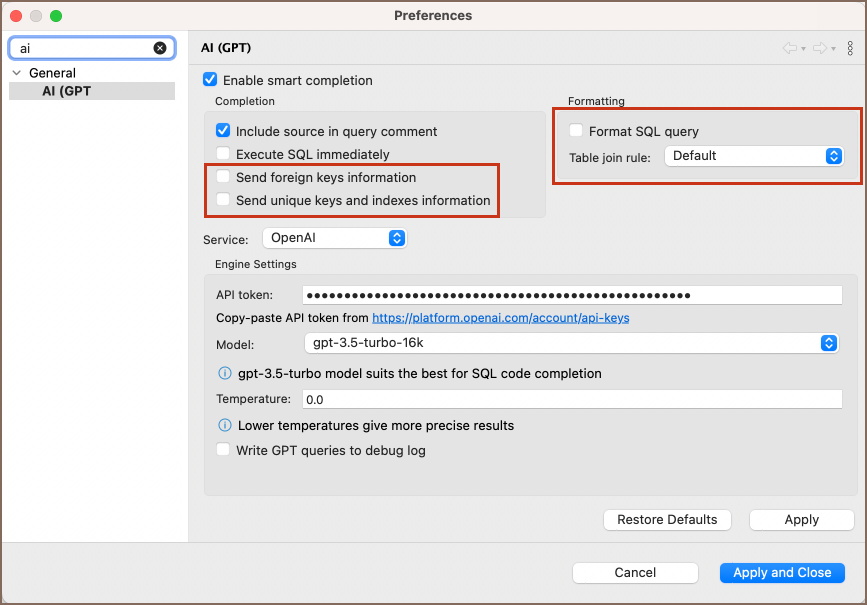Image resolution: width=867 pixels, height=605 pixels.
Task: Open the back history dropdown arrow
Action: pos(803,49)
